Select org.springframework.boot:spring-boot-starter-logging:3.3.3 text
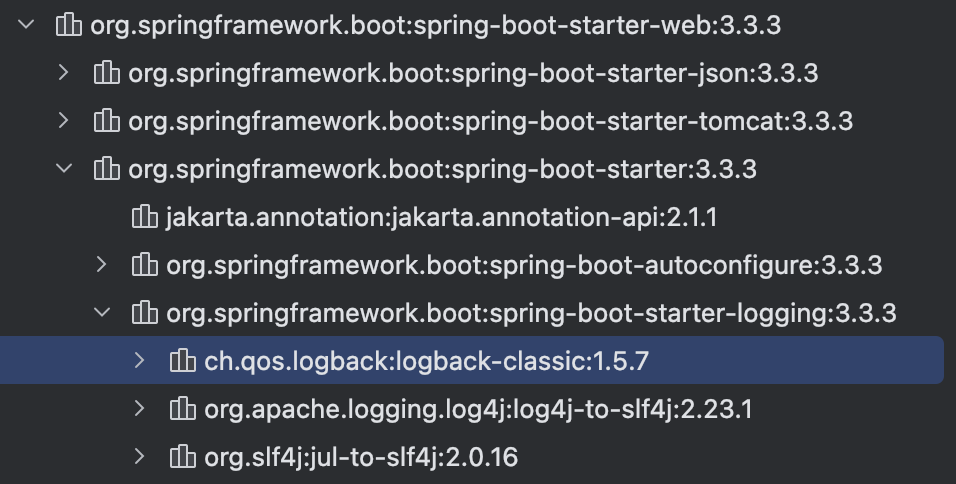Image resolution: width=956 pixels, height=484 pixels. [531, 313]
